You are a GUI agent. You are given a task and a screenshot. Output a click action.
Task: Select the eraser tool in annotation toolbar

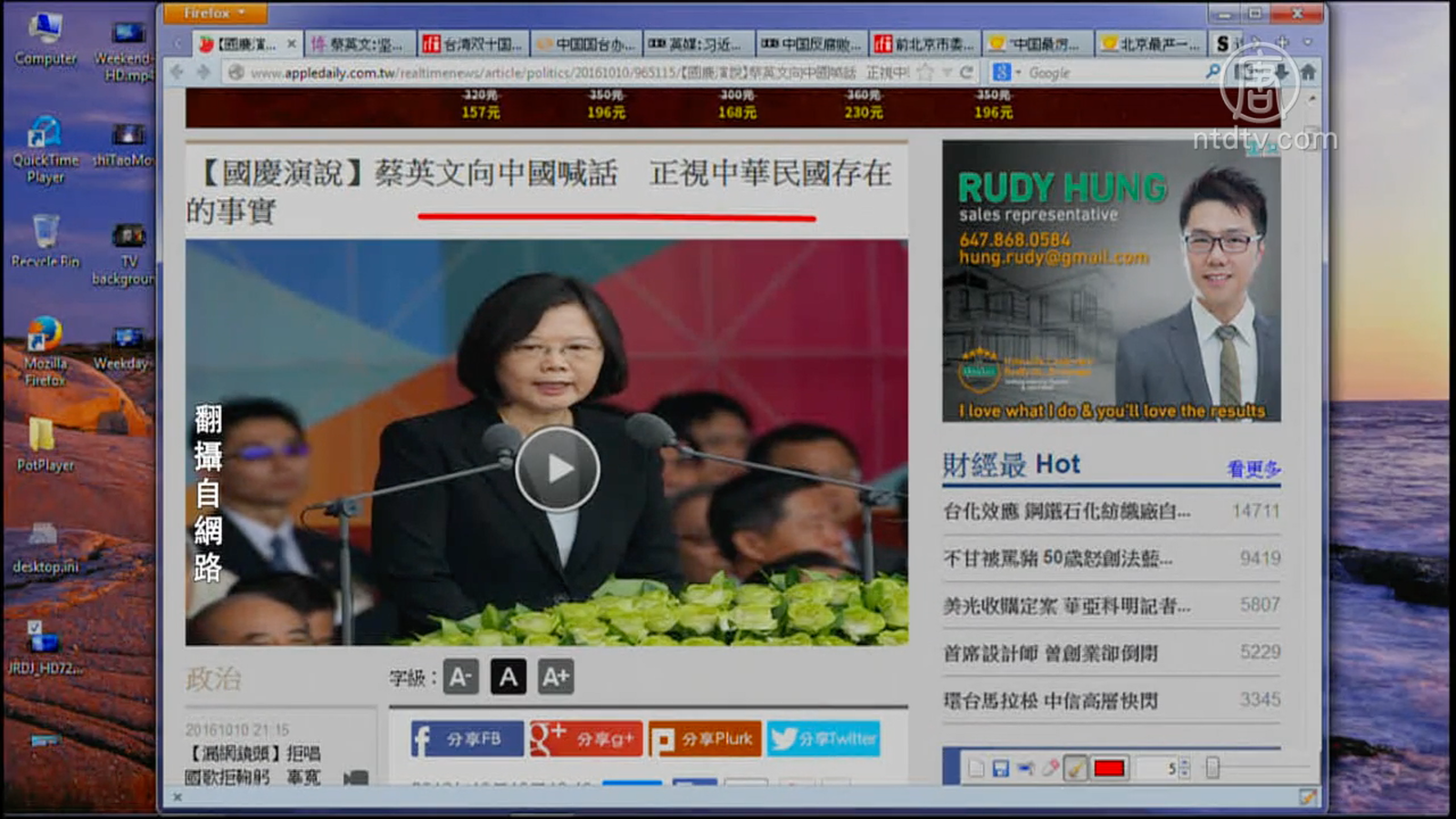point(1050,768)
